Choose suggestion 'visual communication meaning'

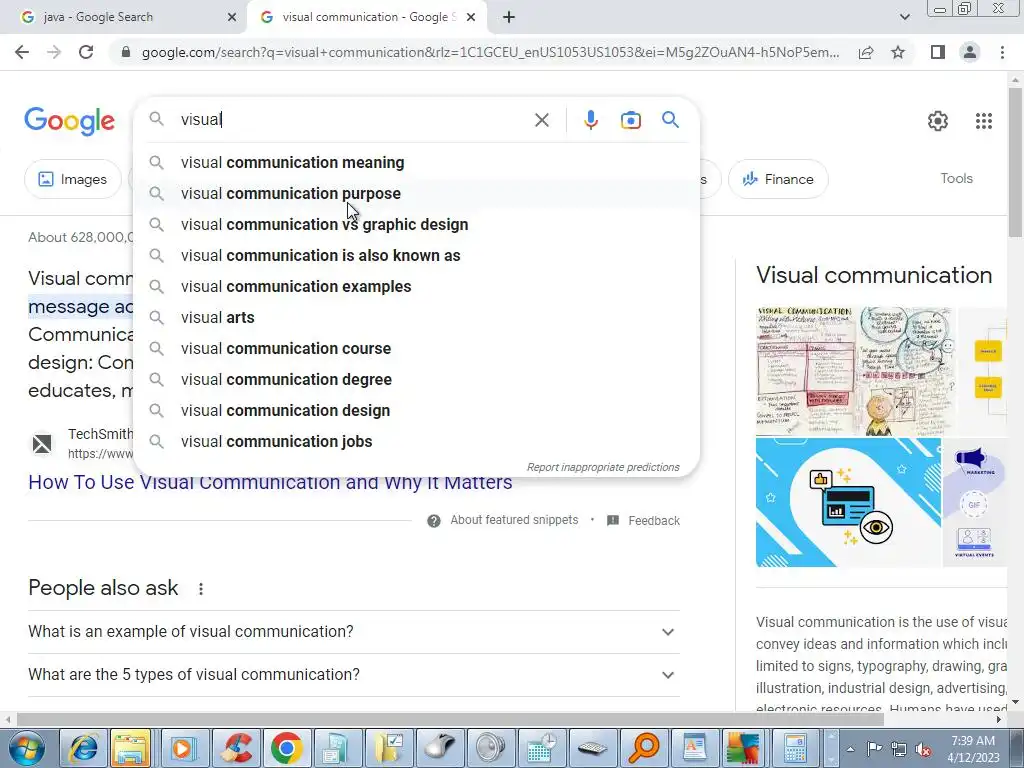[x=416, y=163]
